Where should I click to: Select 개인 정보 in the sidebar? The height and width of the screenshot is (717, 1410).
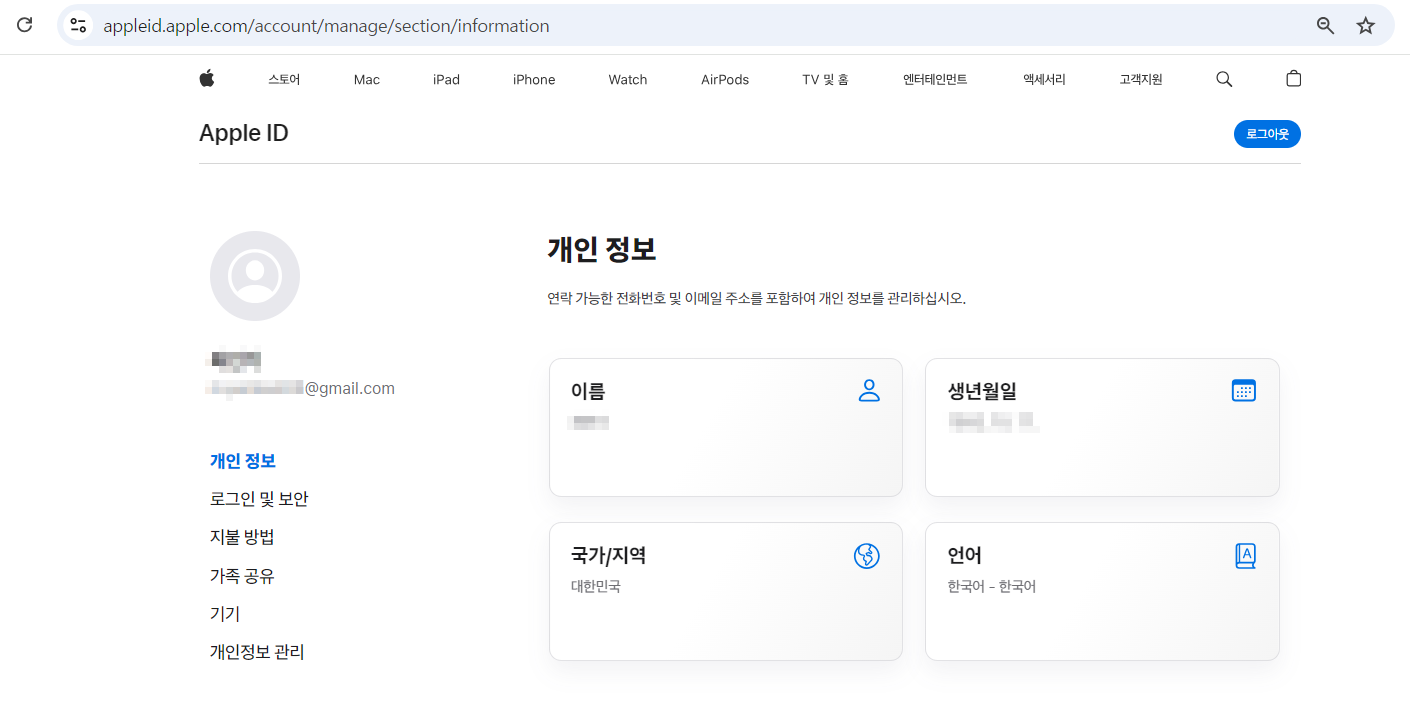point(243,461)
